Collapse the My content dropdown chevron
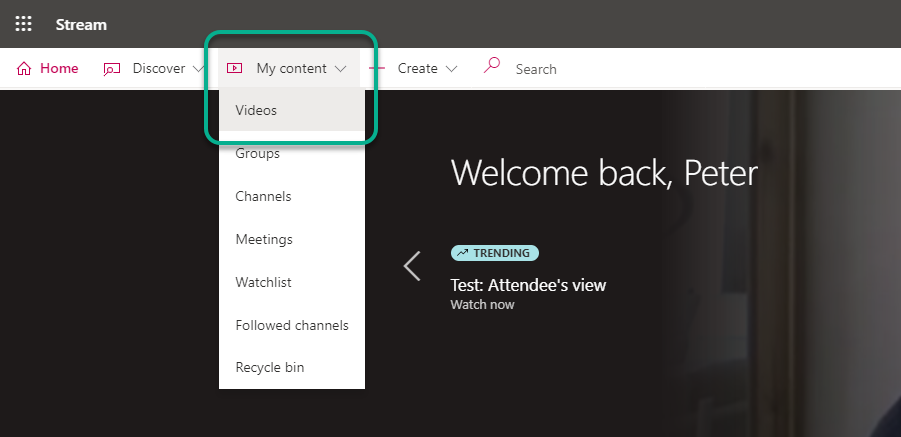The image size is (901, 437). tap(340, 69)
